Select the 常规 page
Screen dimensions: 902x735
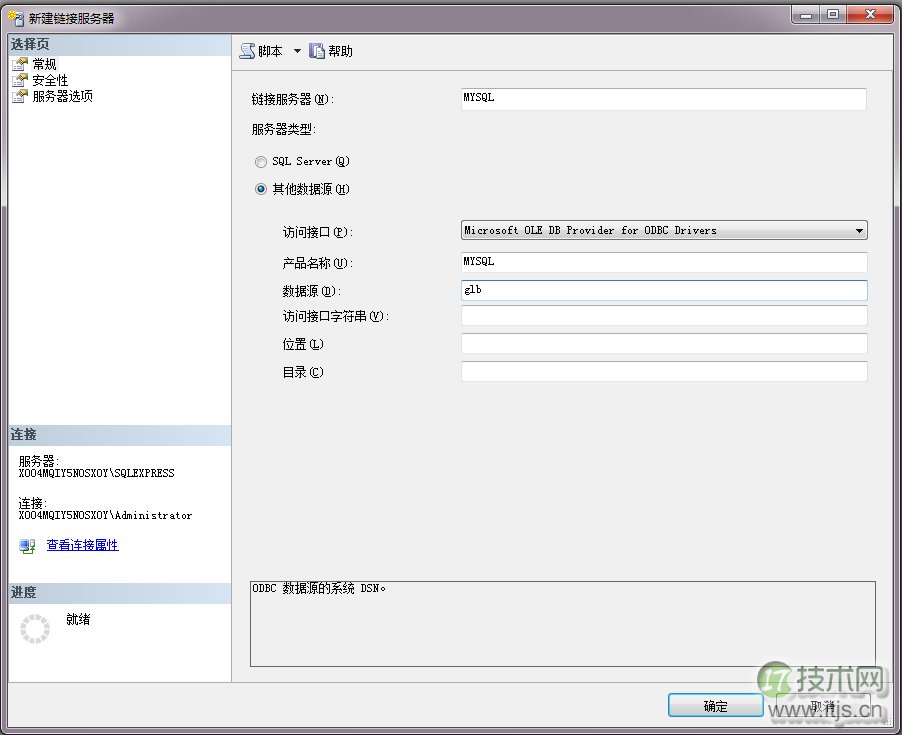click(44, 64)
